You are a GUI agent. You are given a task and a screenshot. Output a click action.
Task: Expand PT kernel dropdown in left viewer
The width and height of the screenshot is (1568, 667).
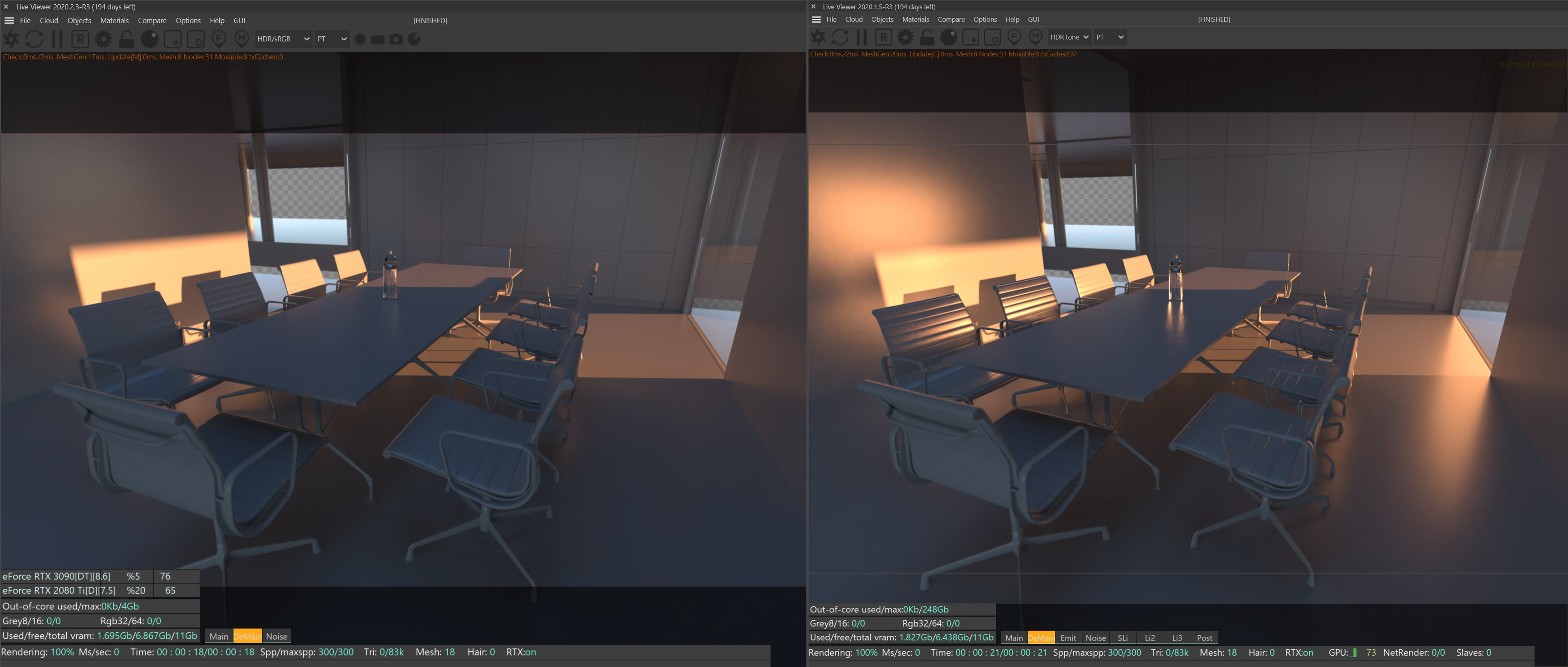pyautogui.click(x=332, y=39)
